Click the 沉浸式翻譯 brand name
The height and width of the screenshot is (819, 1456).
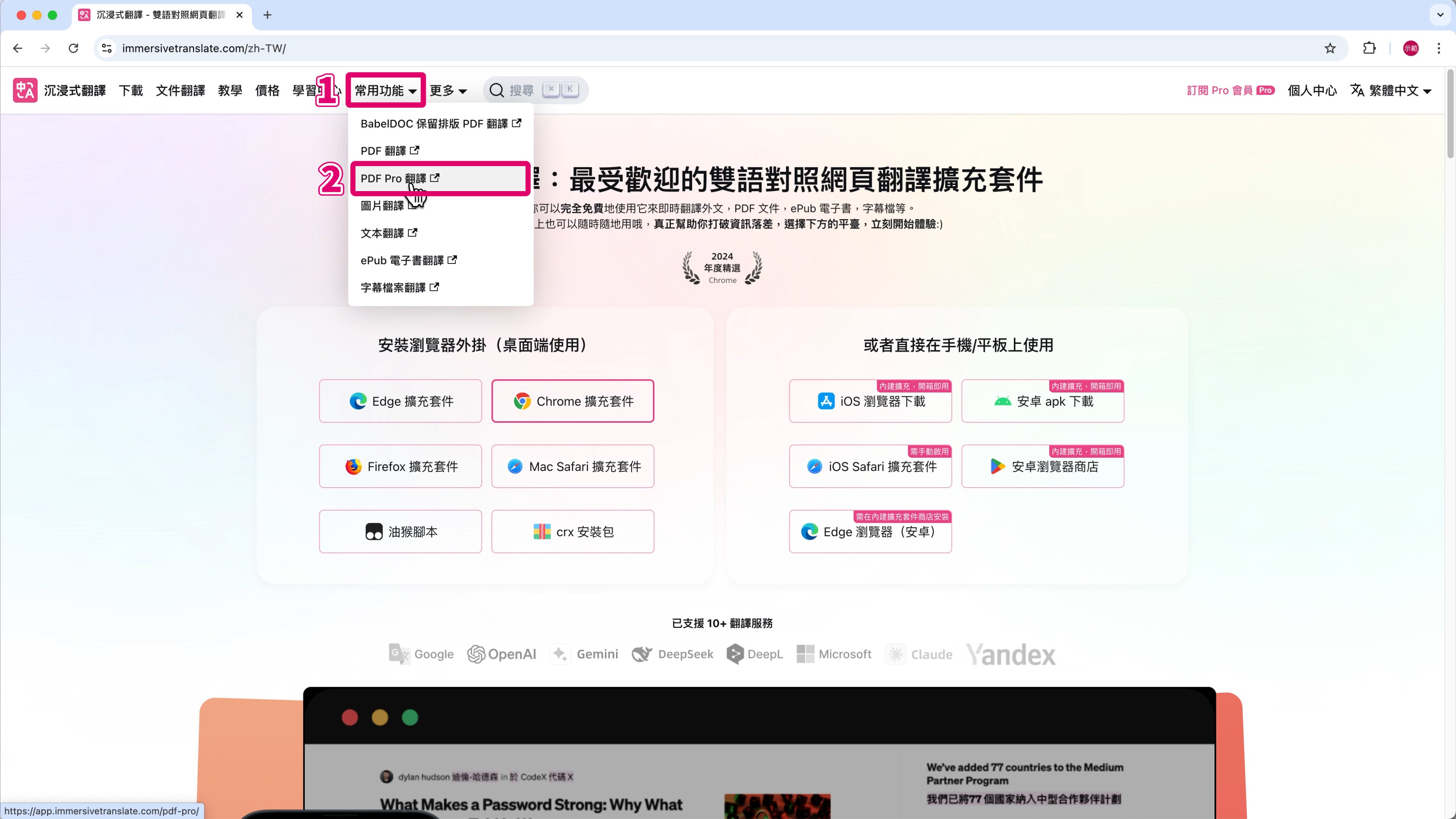point(75,91)
